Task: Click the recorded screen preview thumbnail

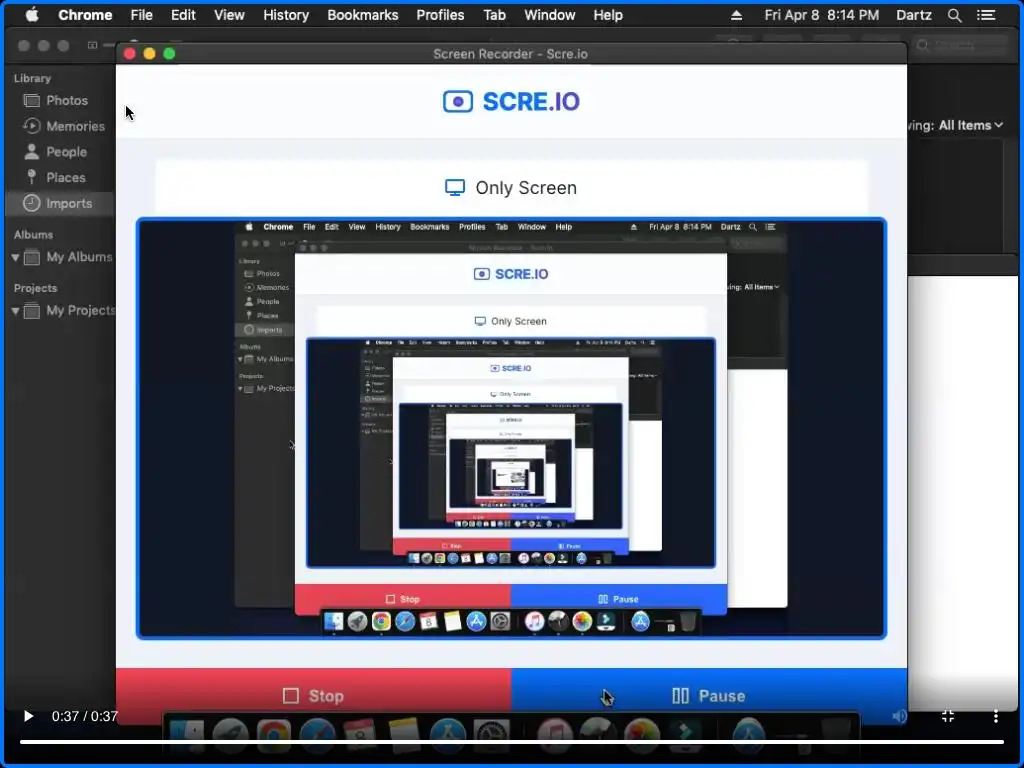Action: (511, 428)
